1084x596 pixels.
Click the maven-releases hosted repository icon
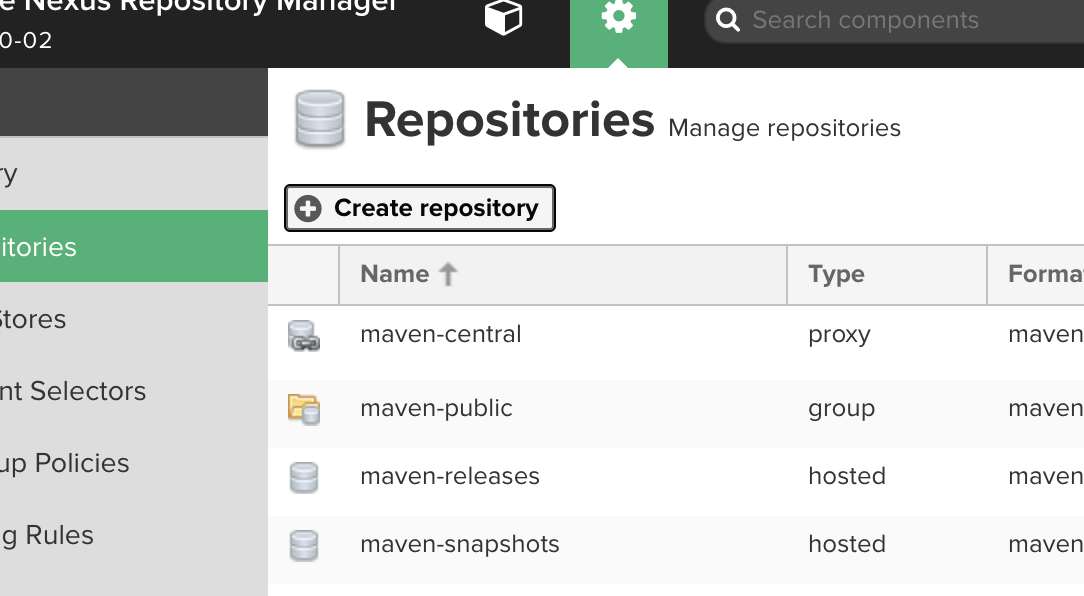303,477
